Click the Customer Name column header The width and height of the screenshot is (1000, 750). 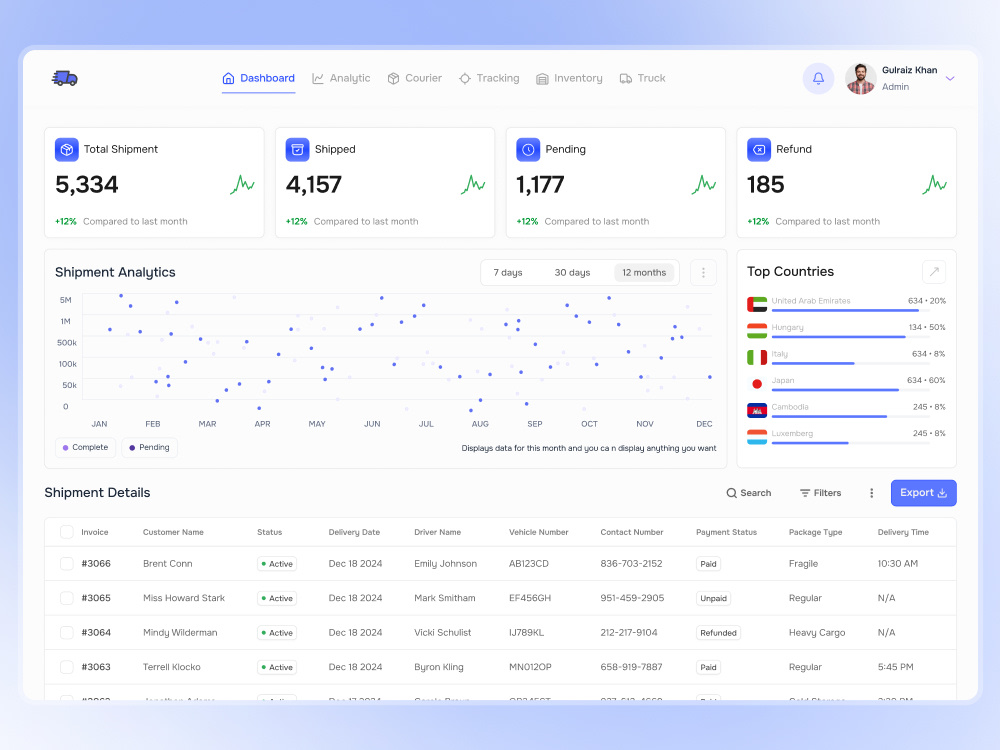[173, 532]
